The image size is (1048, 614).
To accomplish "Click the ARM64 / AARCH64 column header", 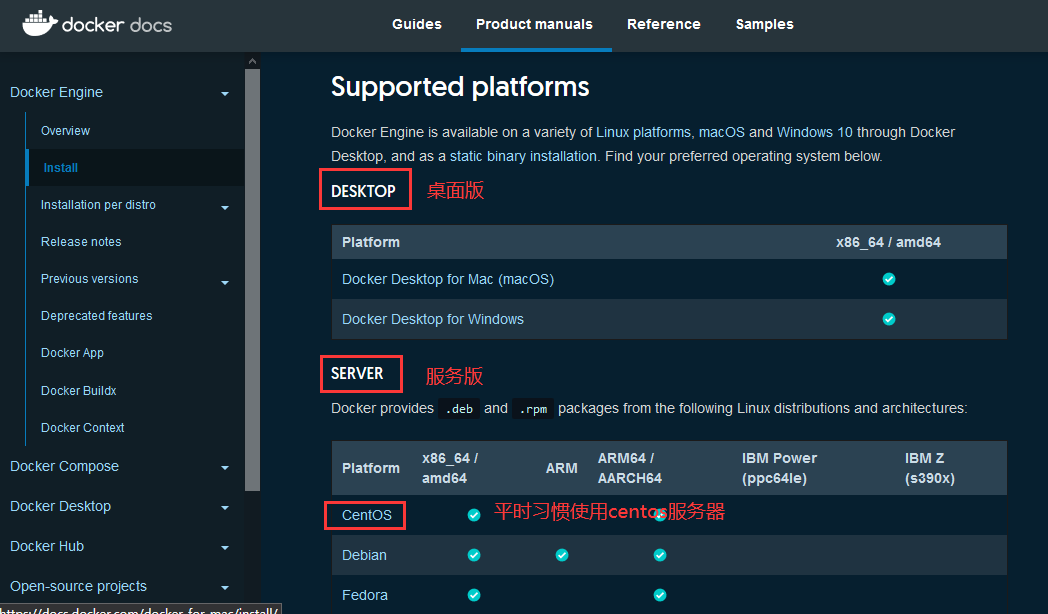I will 630,468.
